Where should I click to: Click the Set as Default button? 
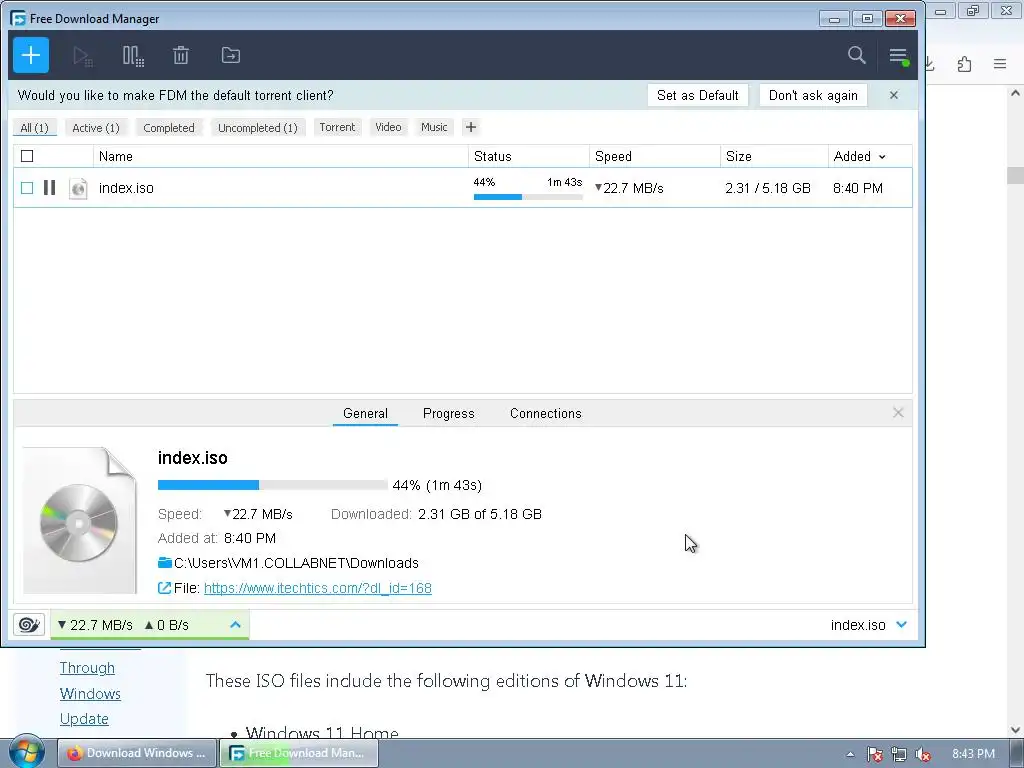point(697,95)
